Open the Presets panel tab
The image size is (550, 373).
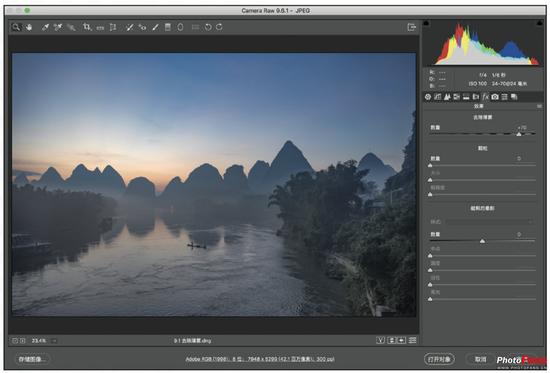click(504, 97)
